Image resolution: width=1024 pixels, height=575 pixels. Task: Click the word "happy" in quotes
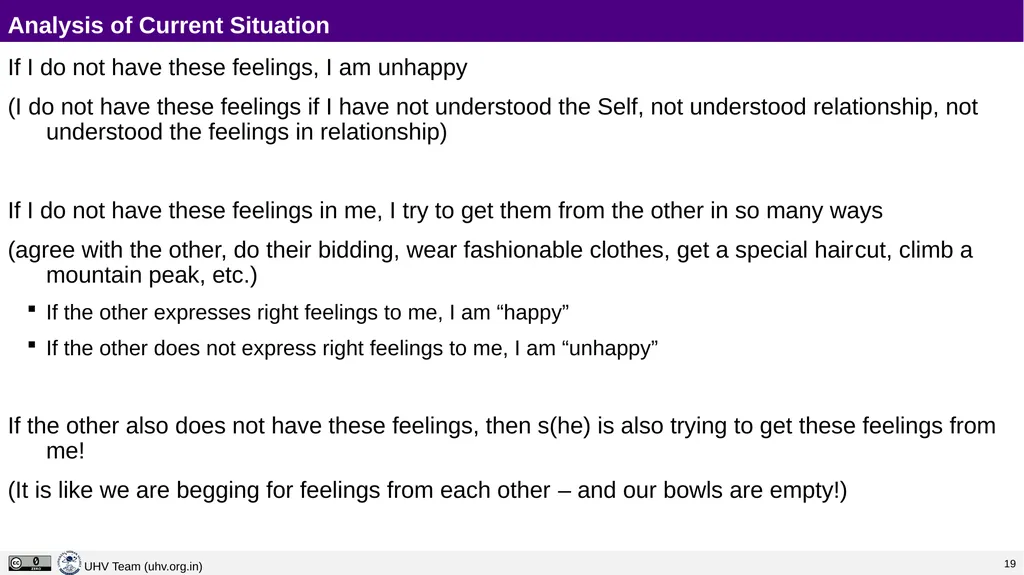pos(533,313)
